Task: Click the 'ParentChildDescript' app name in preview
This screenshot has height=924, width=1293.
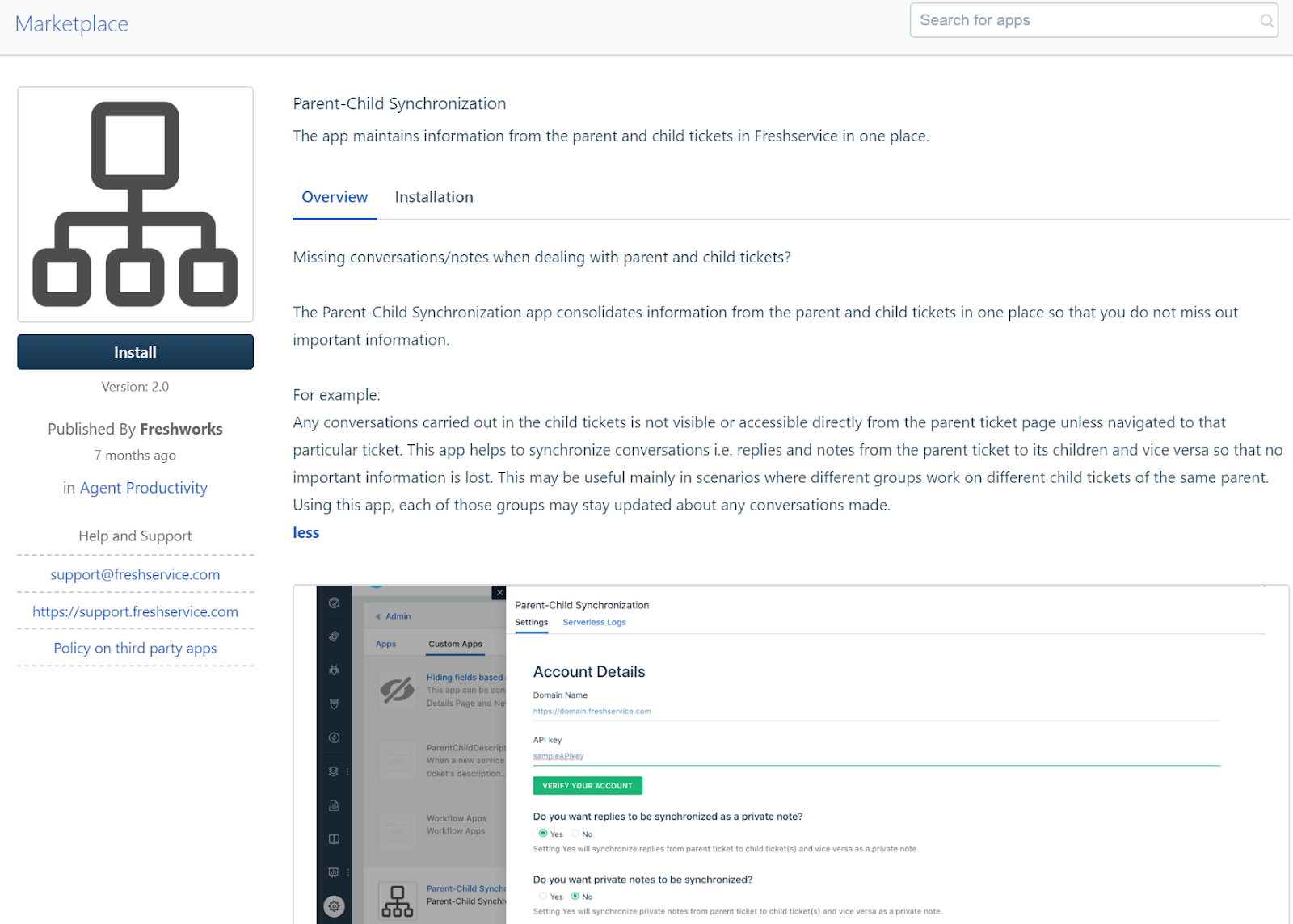Action: [x=466, y=748]
